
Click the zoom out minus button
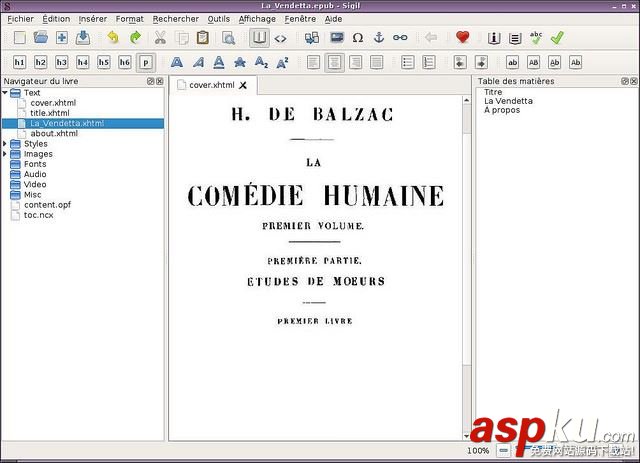pyautogui.click(x=504, y=450)
